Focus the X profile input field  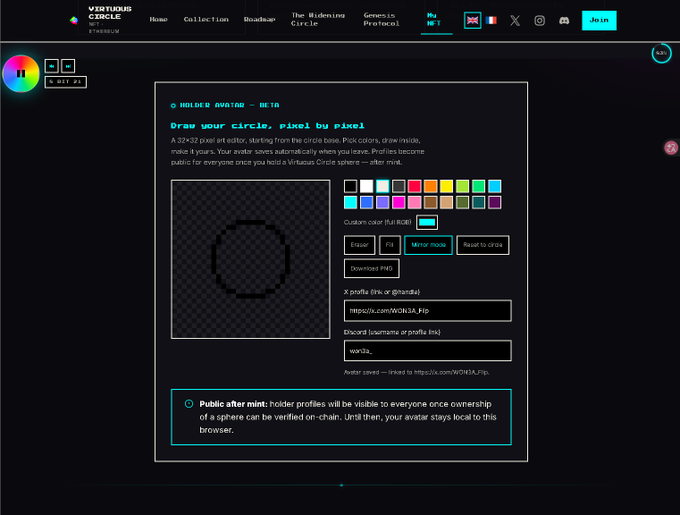point(428,311)
